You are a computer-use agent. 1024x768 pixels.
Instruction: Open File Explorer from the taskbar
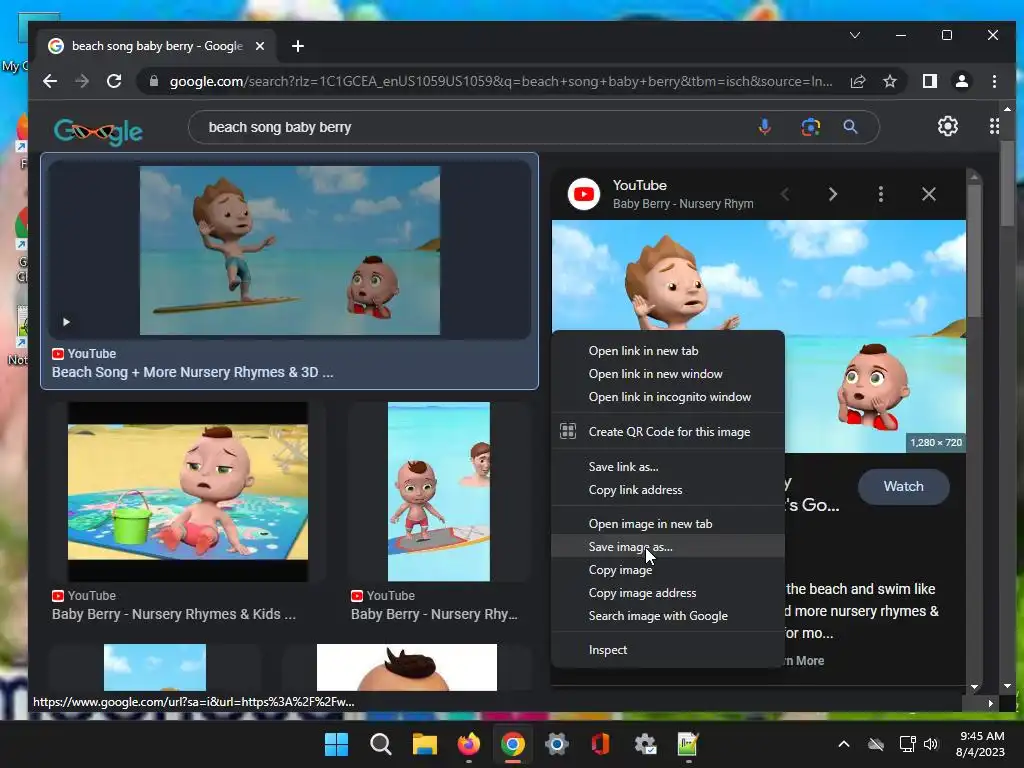(x=424, y=744)
